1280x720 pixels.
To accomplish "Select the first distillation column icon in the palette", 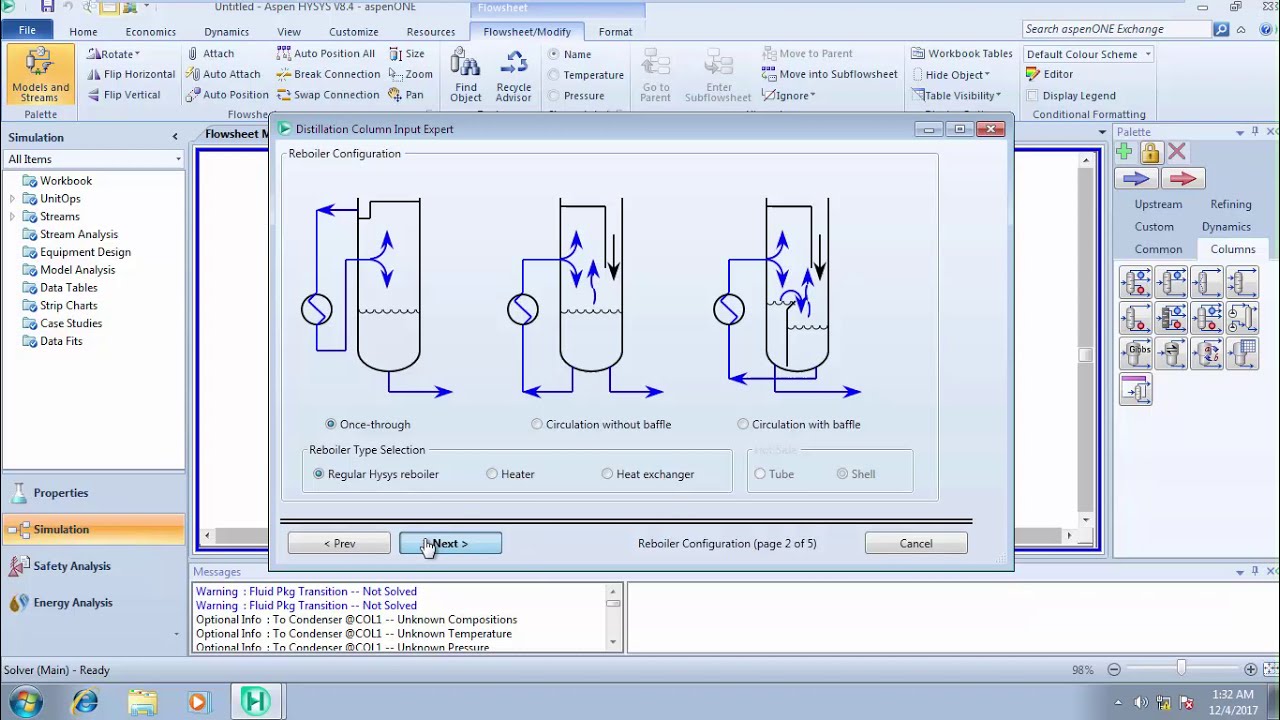I will [1137, 283].
